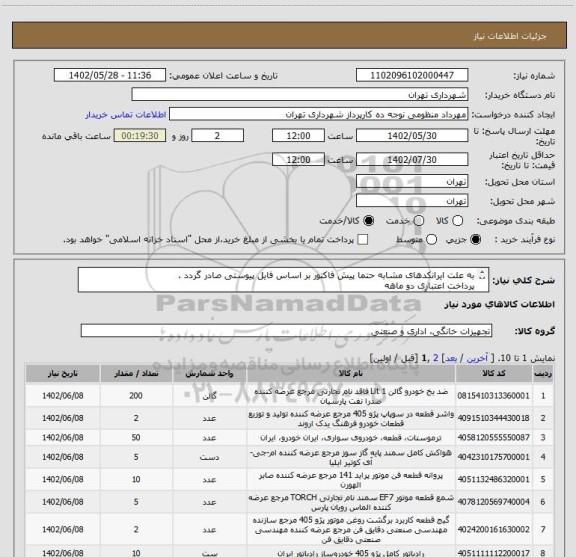Click the price validity time 12:00 field
Screen dimensions: 576x557
click(298, 159)
